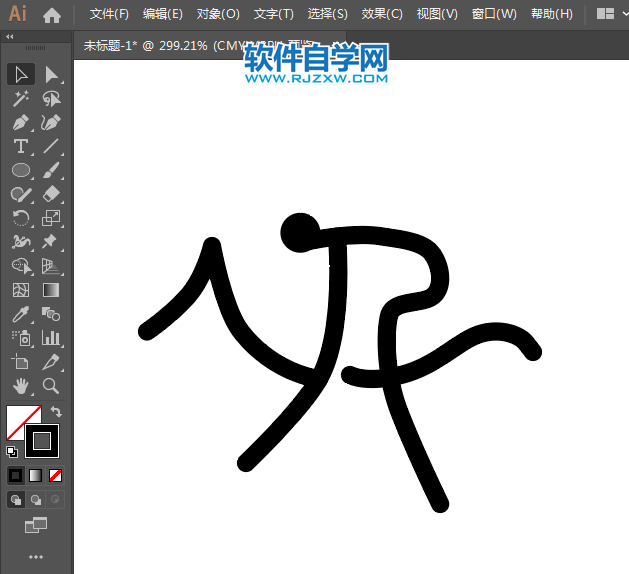Select the Puppet Warp pin tool

(x=51, y=242)
